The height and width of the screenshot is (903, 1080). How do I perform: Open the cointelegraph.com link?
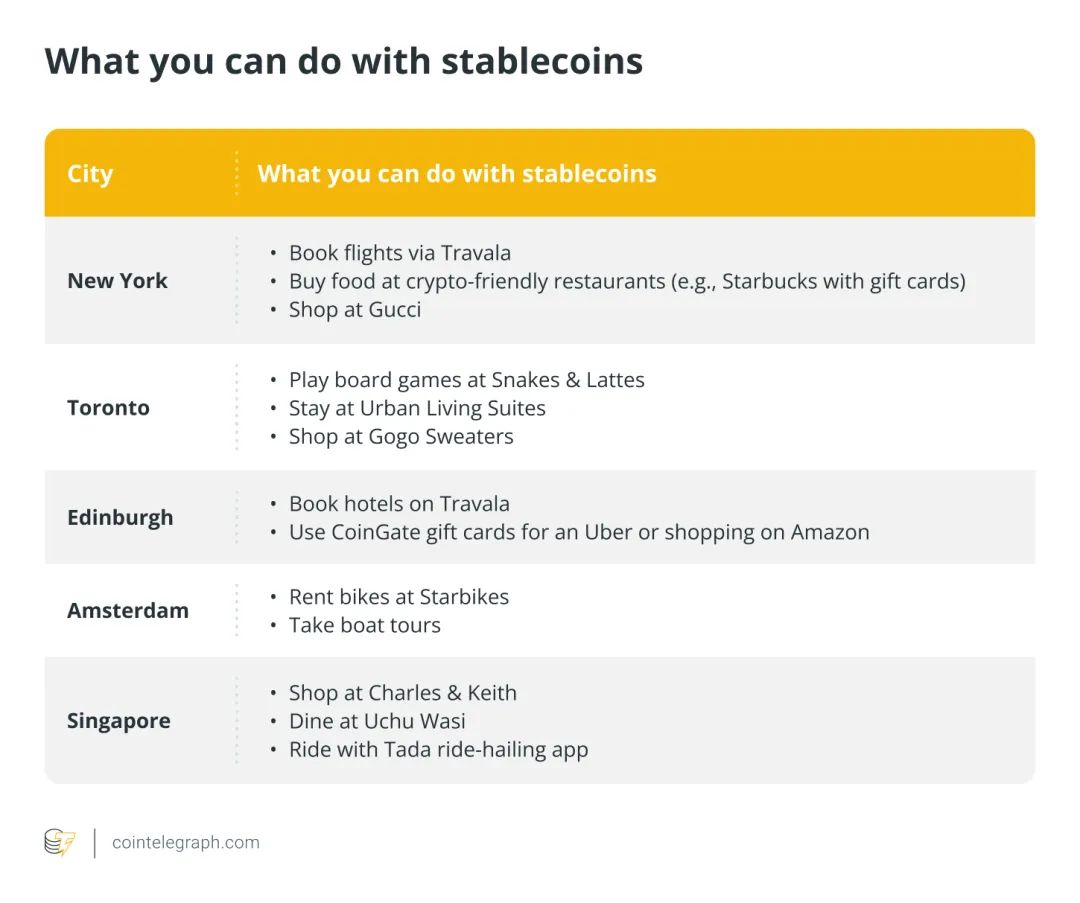(x=185, y=842)
